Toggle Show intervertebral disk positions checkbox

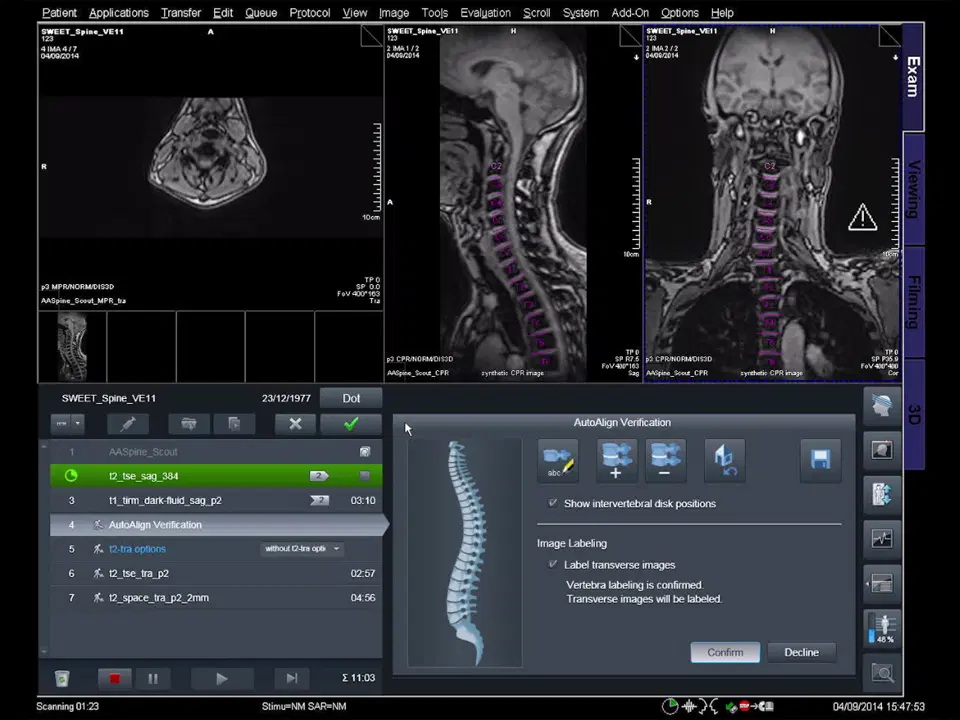click(553, 504)
